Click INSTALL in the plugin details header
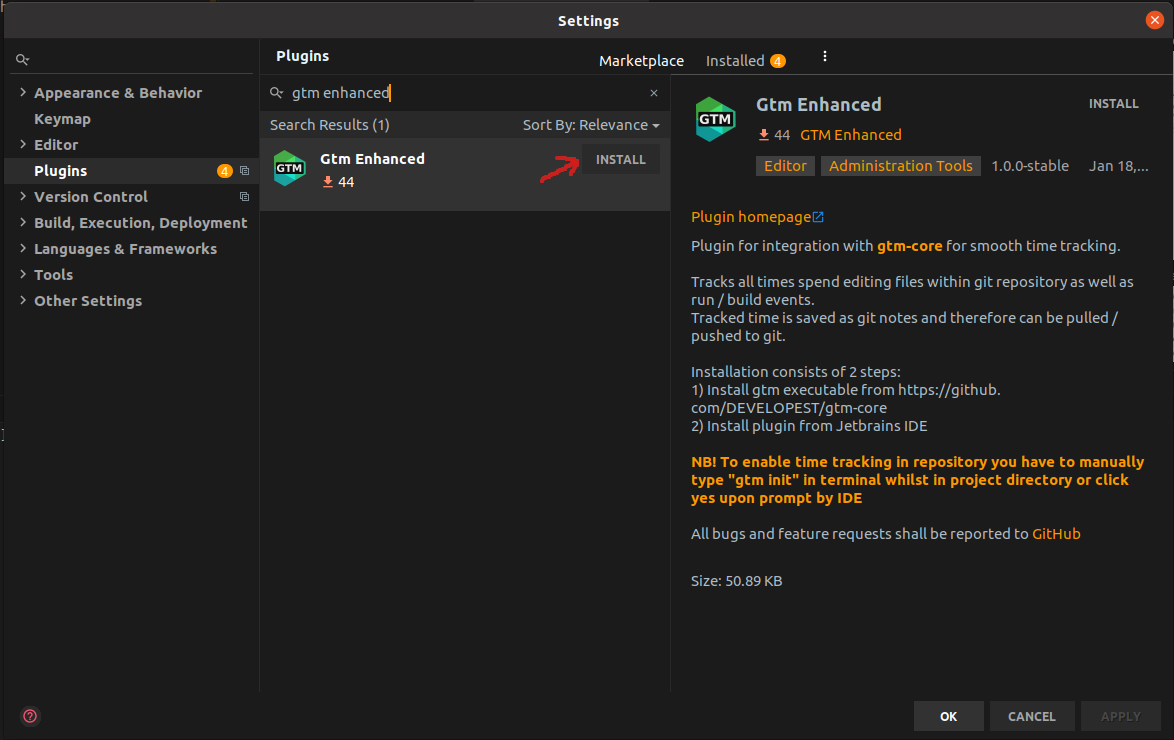This screenshot has width=1174, height=740. point(1113,103)
